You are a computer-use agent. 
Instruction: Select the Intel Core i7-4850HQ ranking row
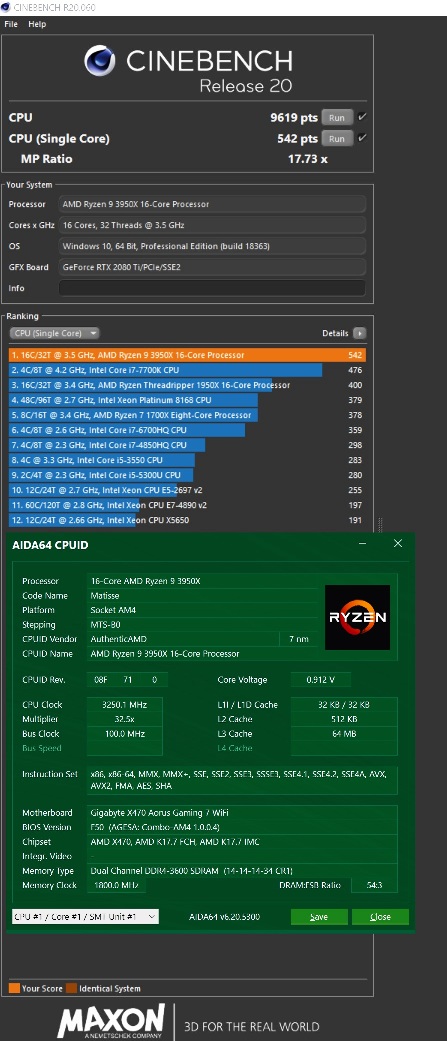[x=187, y=445]
